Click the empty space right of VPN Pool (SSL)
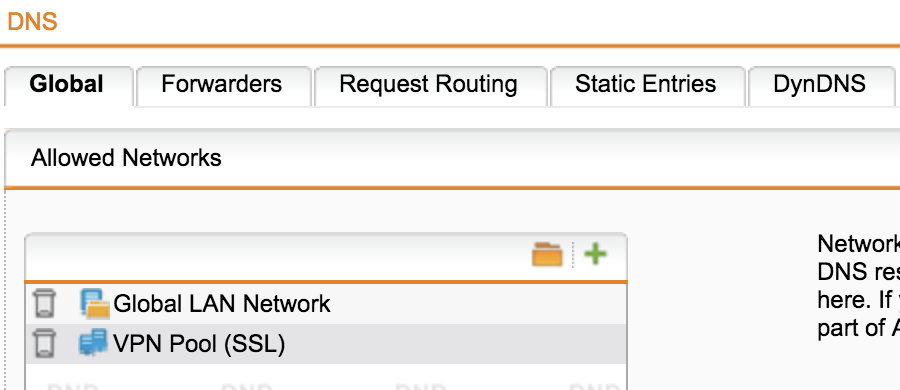 click(455, 344)
